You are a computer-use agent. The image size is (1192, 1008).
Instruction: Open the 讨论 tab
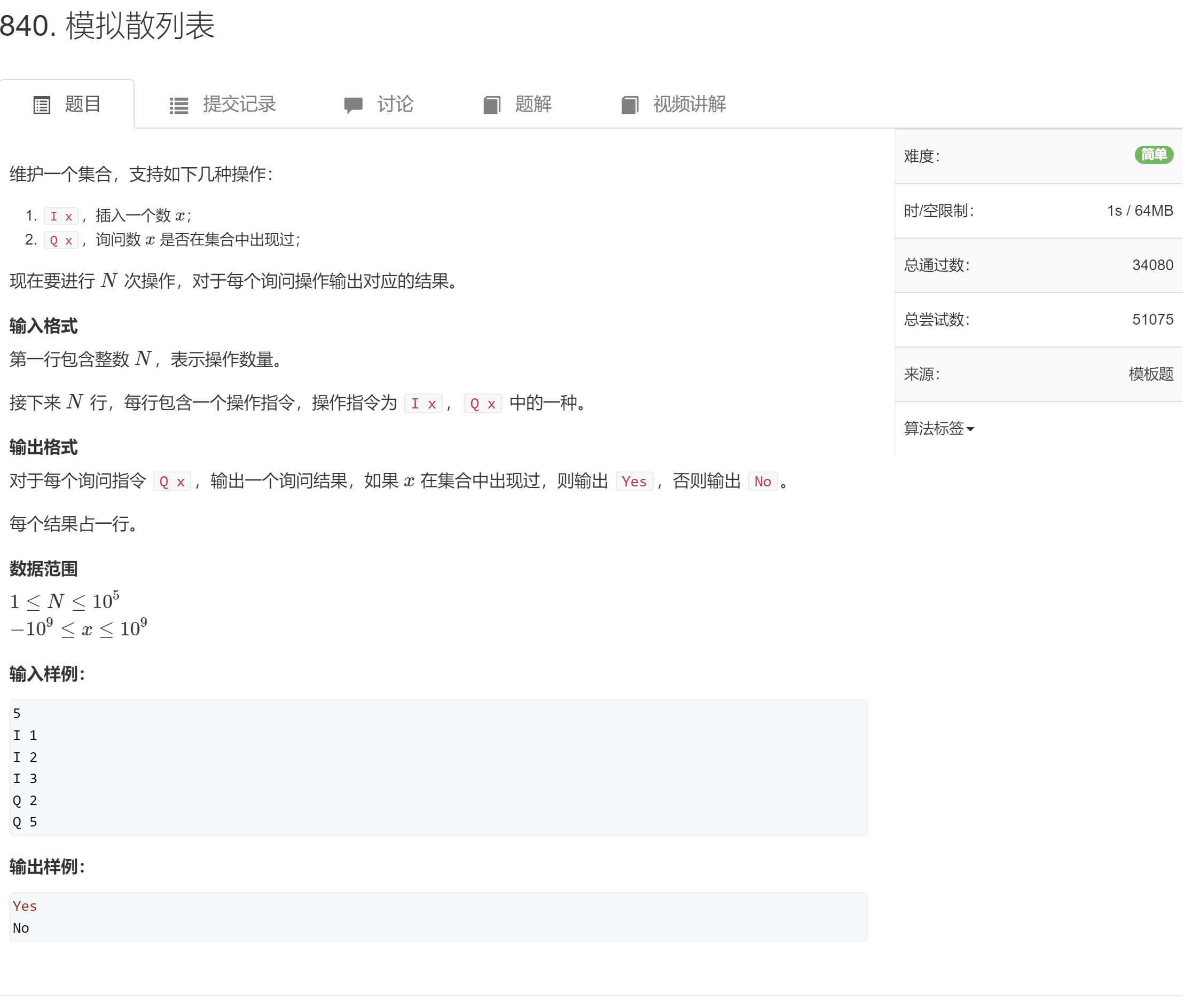395,105
